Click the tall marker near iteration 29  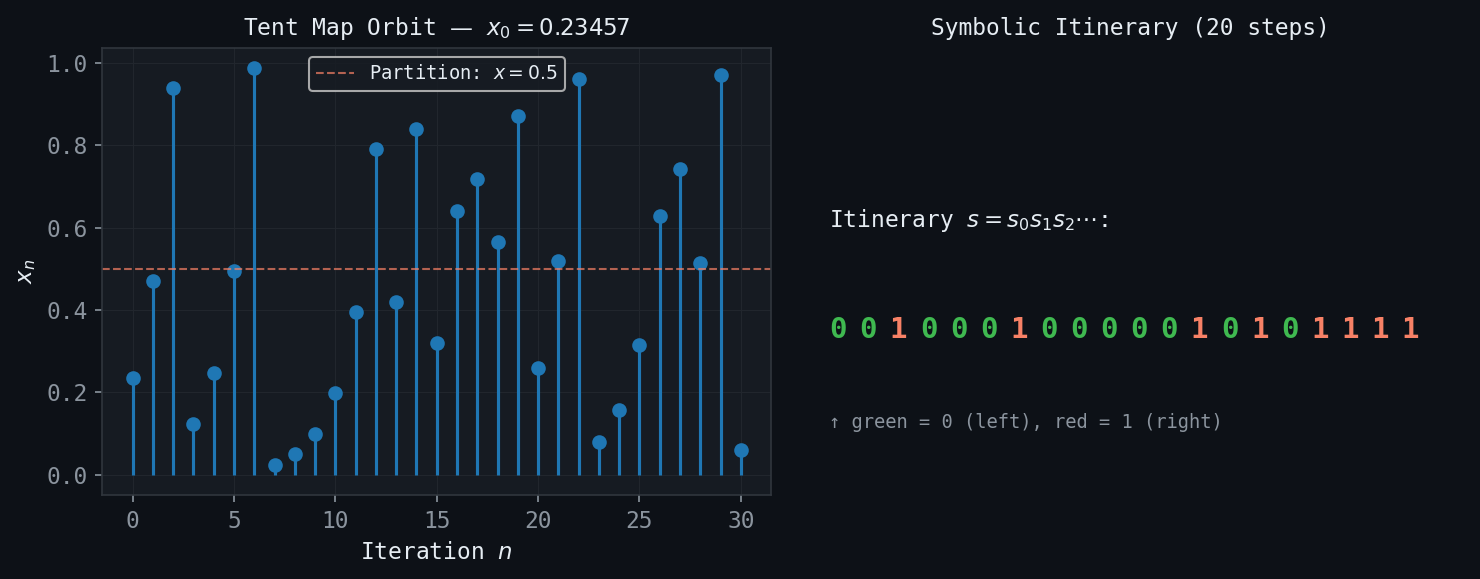click(722, 73)
